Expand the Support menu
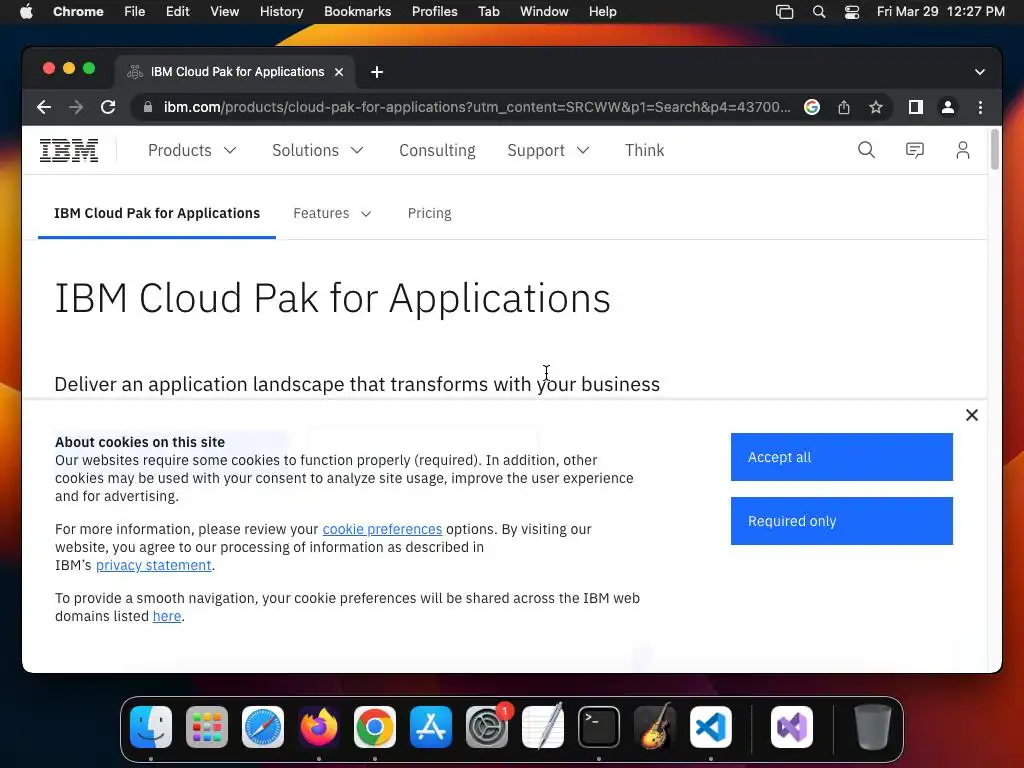 point(548,150)
